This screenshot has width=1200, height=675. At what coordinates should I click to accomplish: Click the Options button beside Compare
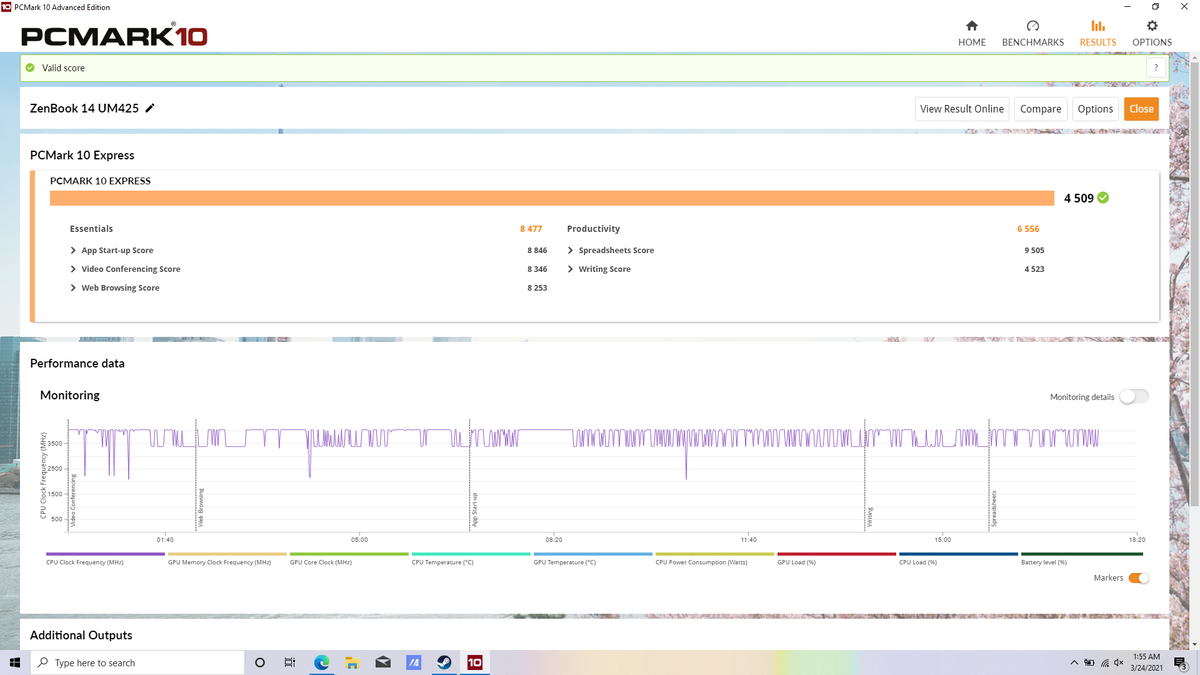(x=1095, y=109)
